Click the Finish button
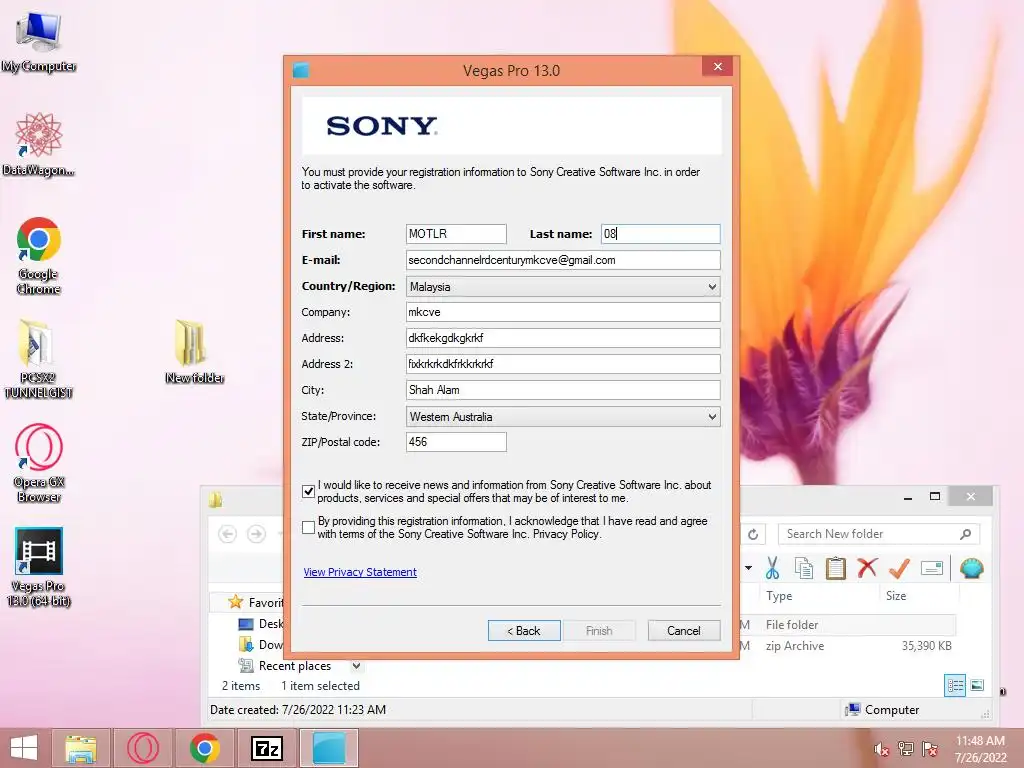 click(599, 631)
